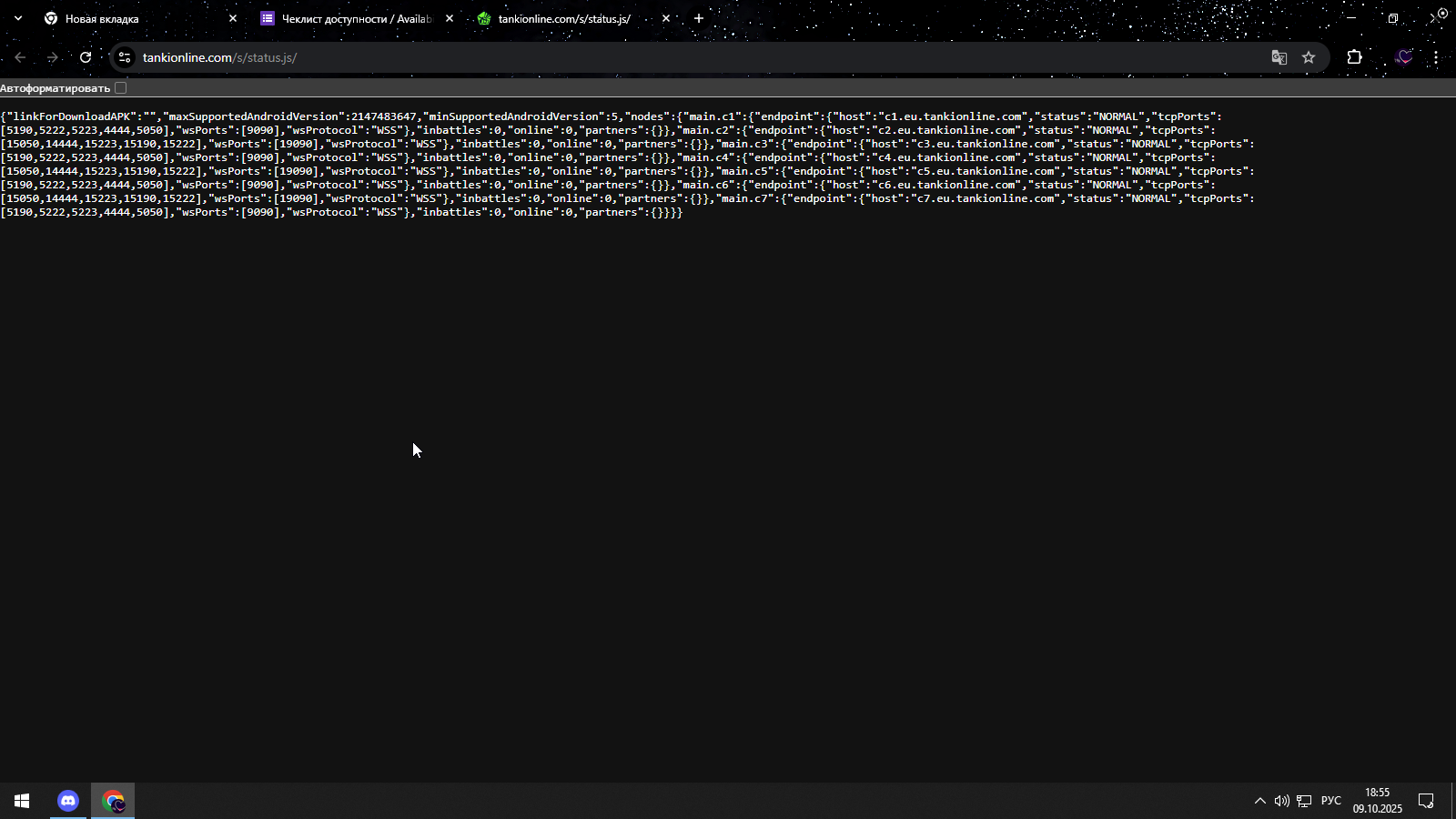Image resolution: width=1456 pixels, height=819 pixels.
Task: Open the Extensions puzzle icon
Action: pos(1355,57)
